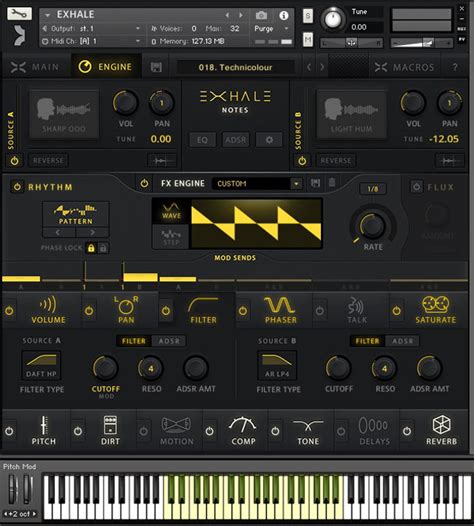This screenshot has width=474, height=526.
Task: Select the STEP modulation mode
Action: click(171, 237)
